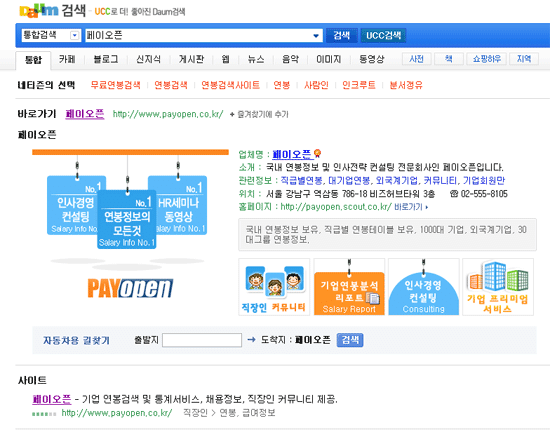Click the 직장인 category link
550x430 pixels.
(195, 413)
